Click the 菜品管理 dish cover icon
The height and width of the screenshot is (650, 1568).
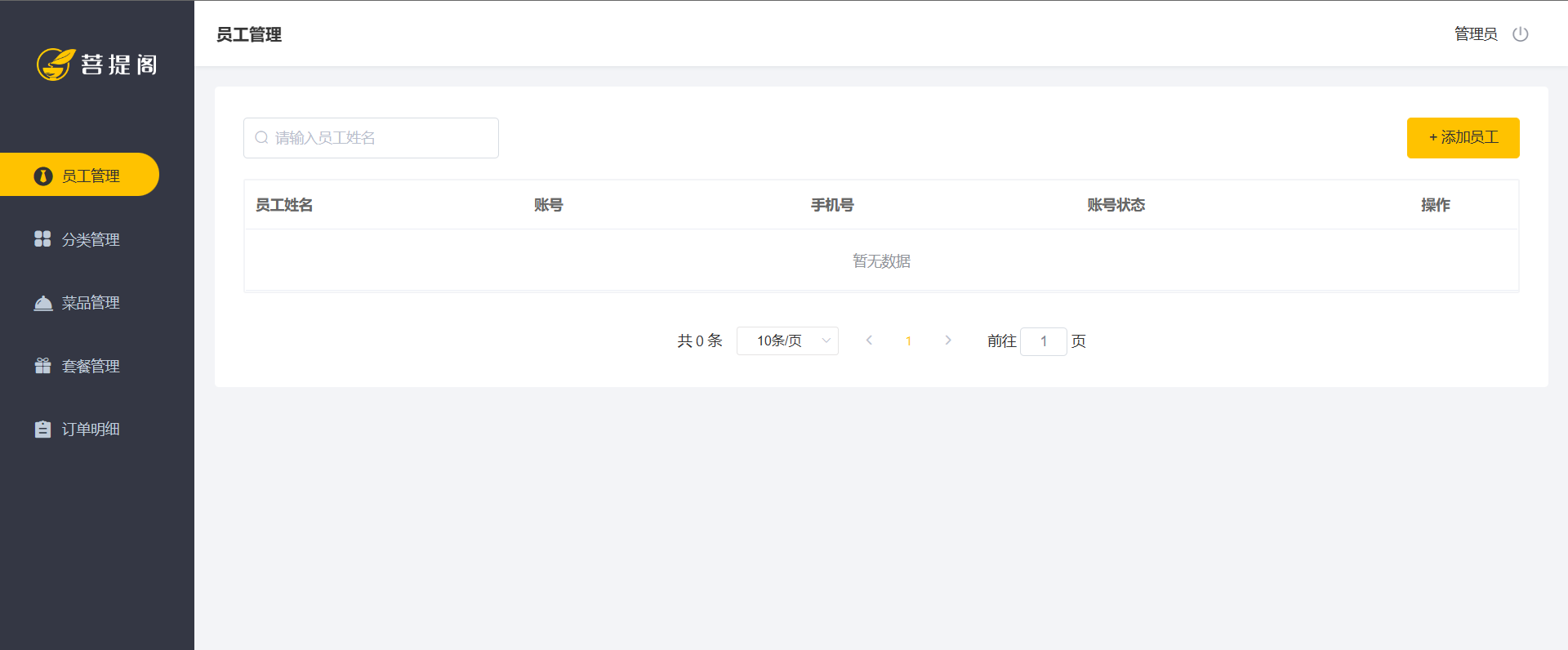pyautogui.click(x=43, y=303)
